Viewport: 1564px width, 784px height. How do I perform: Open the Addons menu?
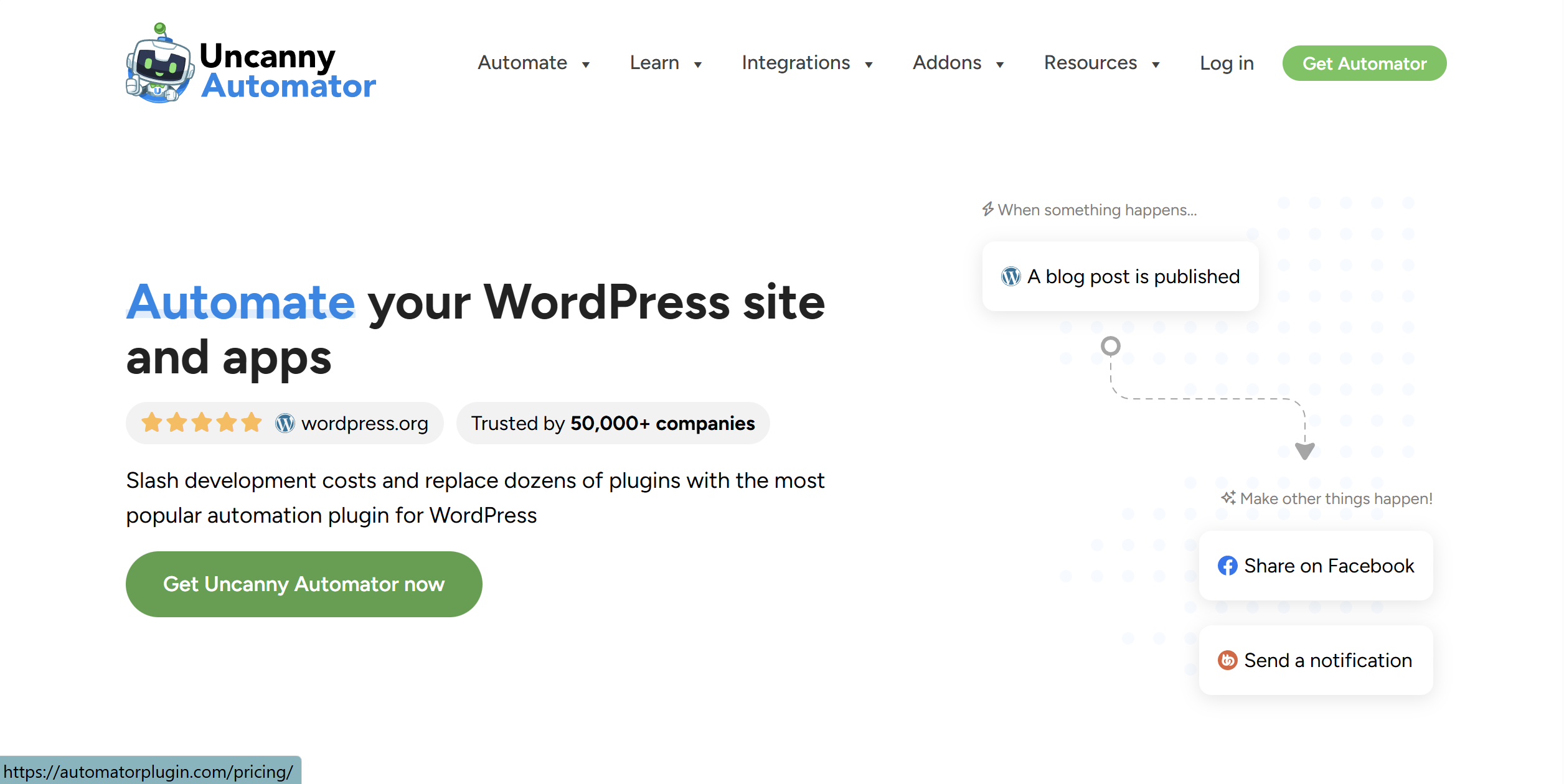pyautogui.click(x=947, y=63)
